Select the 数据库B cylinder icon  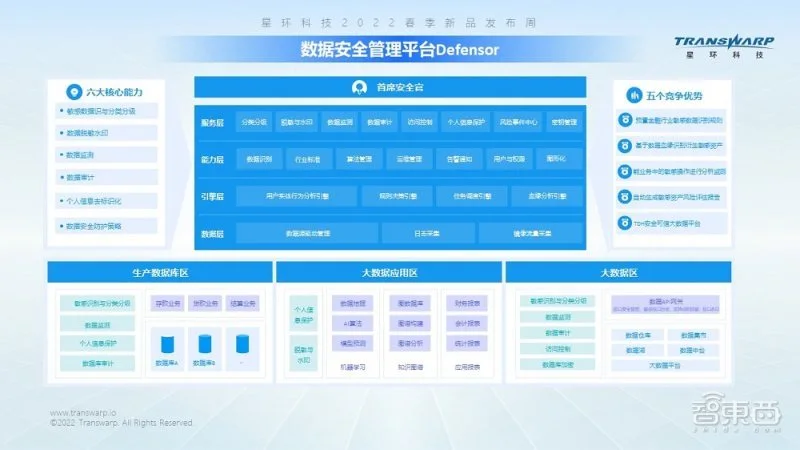pos(203,344)
